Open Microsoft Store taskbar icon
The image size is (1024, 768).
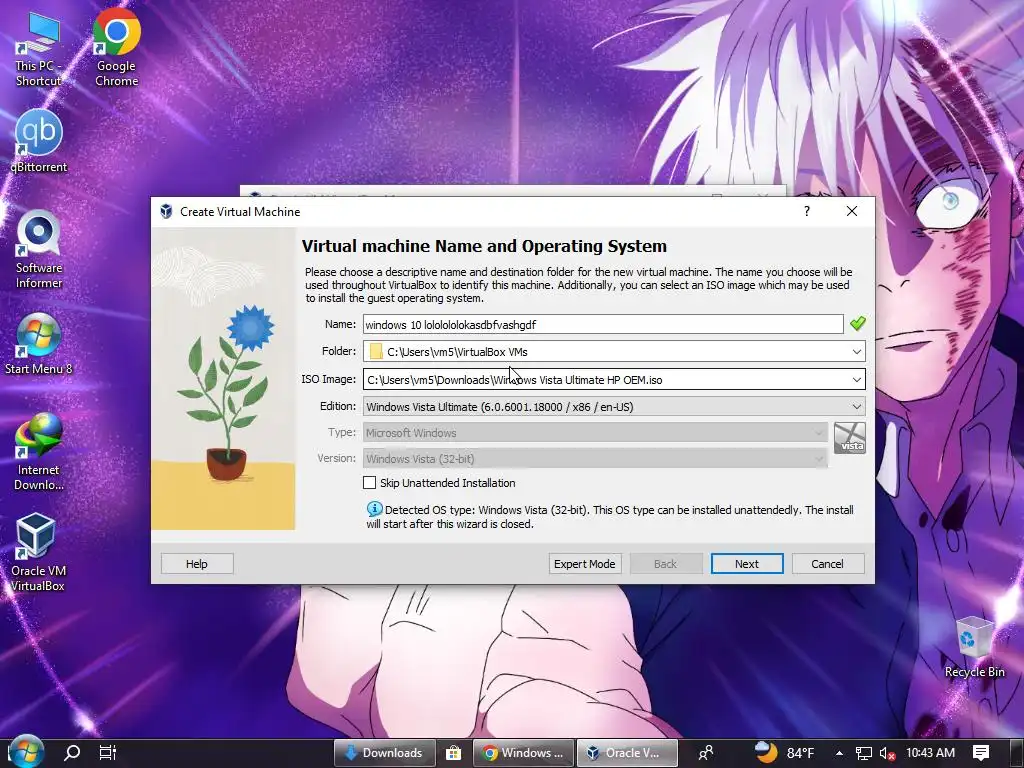pos(453,752)
